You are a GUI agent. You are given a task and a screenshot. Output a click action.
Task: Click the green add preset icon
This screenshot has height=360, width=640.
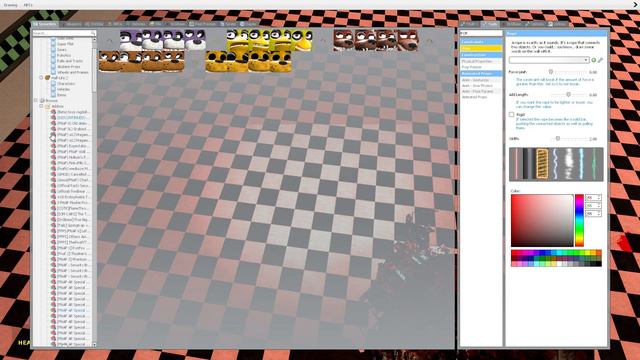pyautogui.click(x=593, y=60)
